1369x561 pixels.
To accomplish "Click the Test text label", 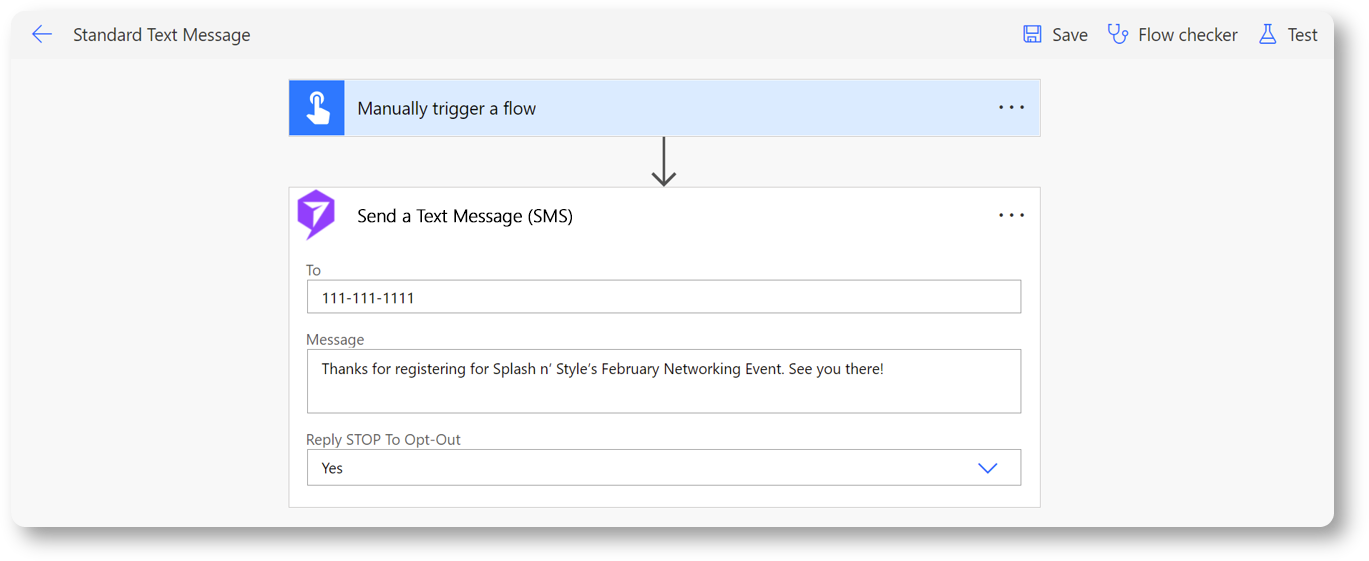I will coord(1302,35).
